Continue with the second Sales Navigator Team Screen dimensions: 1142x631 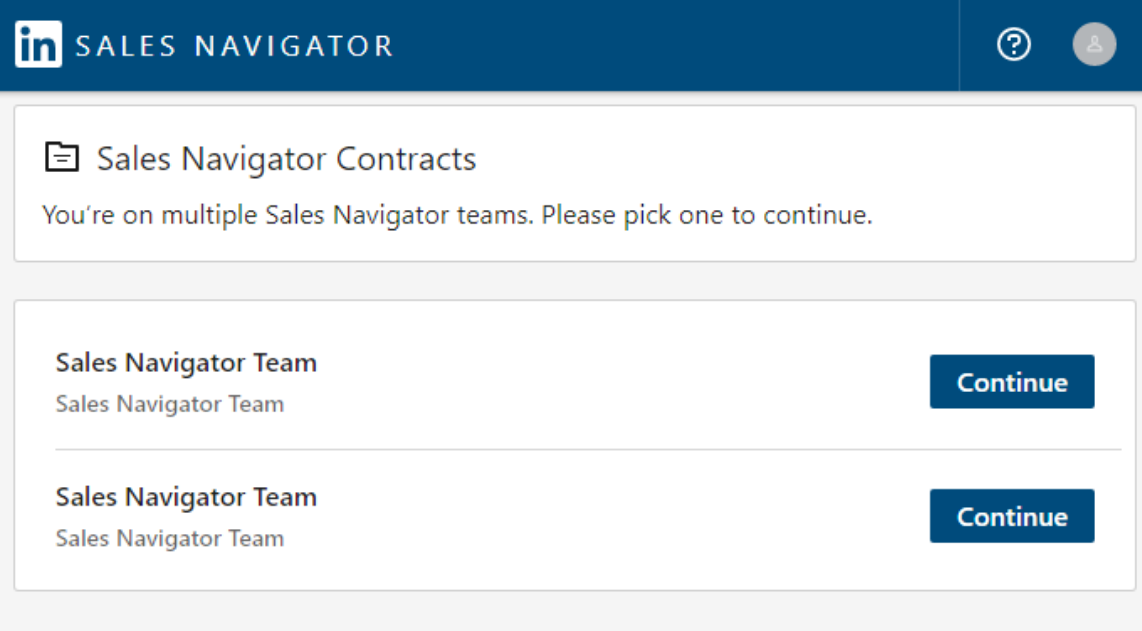1012,516
